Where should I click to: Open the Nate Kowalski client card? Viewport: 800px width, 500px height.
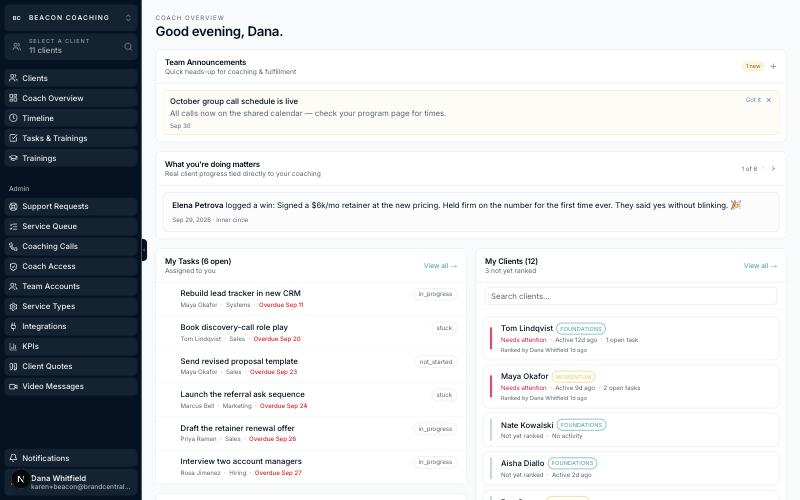tap(631, 430)
